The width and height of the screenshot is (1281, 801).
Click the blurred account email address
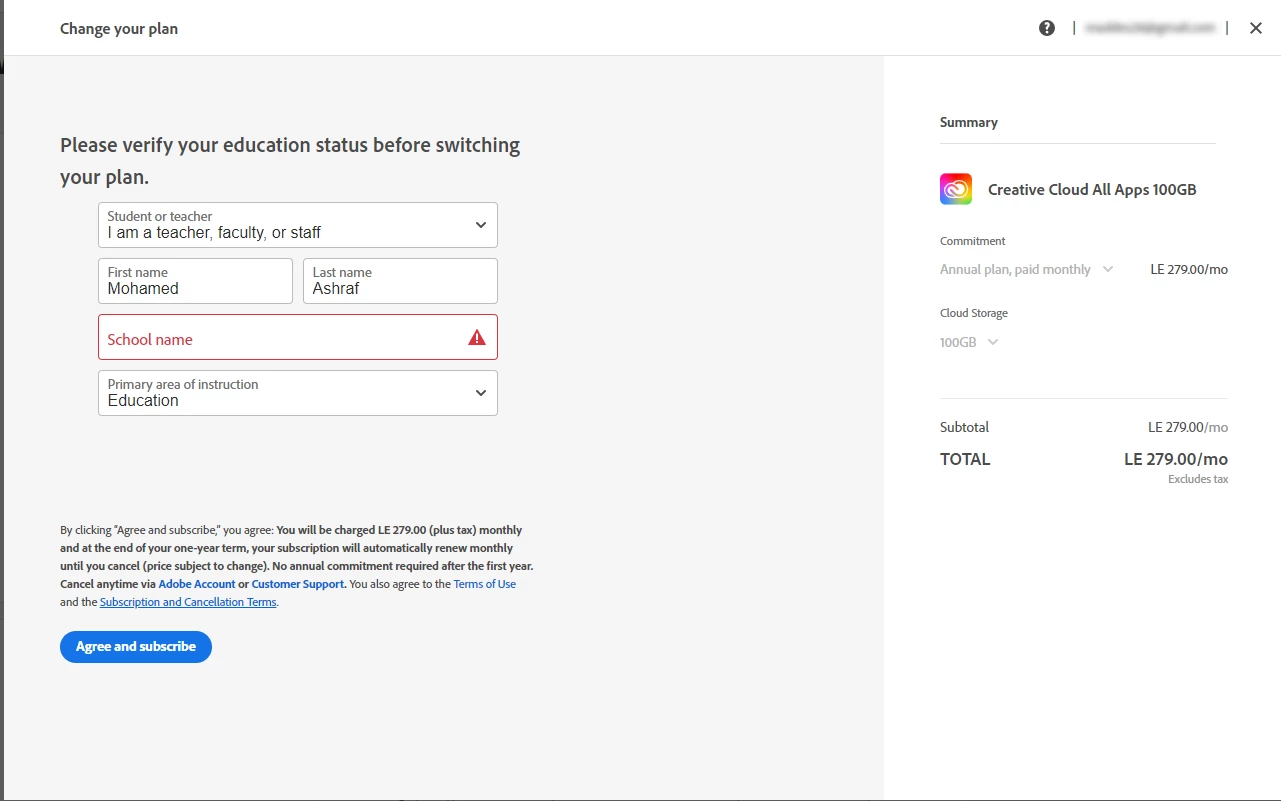pyautogui.click(x=1150, y=28)
